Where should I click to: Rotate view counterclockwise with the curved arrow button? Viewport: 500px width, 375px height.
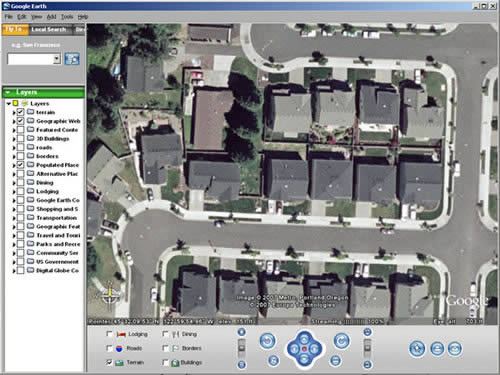(x=267, y=341)
